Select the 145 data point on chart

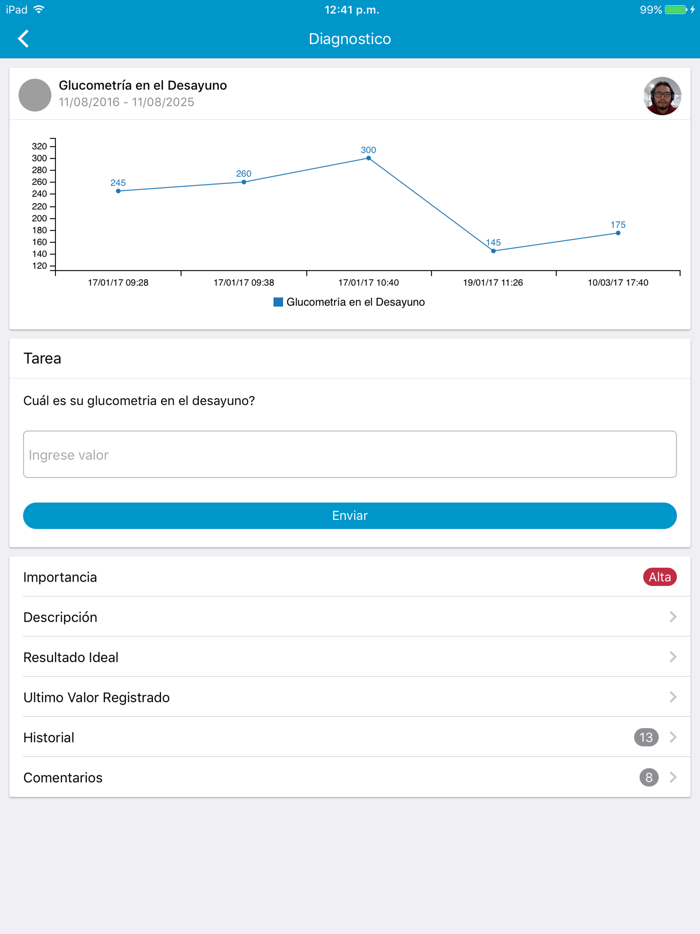pyautogui.click(x=493, y=251)
